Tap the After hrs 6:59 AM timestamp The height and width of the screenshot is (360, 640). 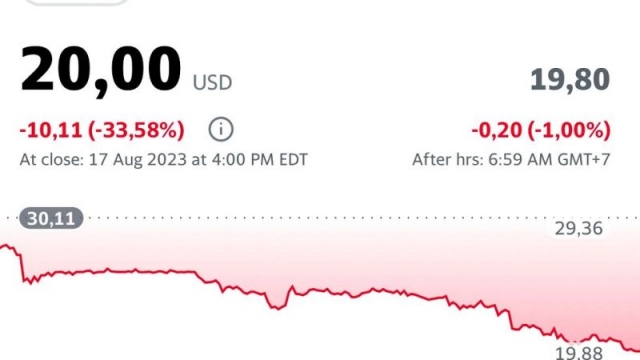511,159
